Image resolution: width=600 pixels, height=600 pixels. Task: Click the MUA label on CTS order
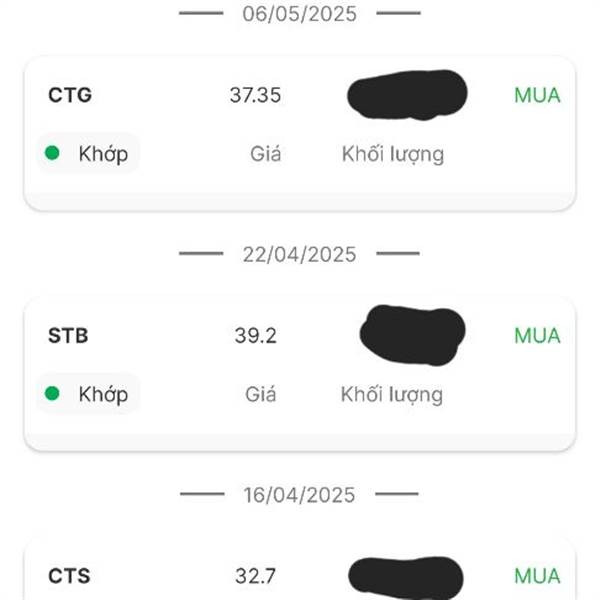(537, 576)
